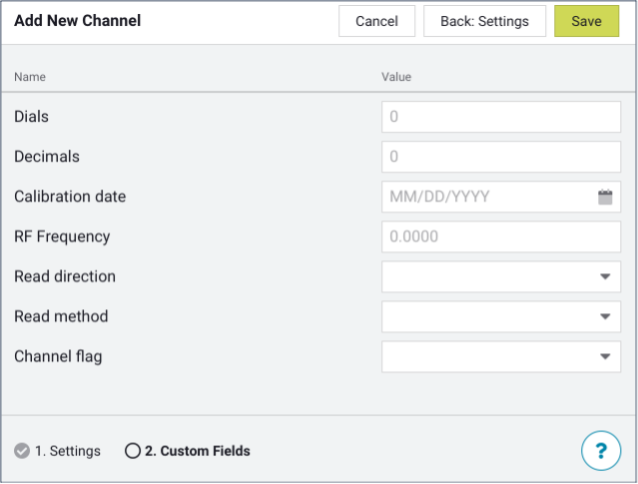Select the circle marker for Custom Fields
The image size is (638, 484).
click(x=133, y=451)
